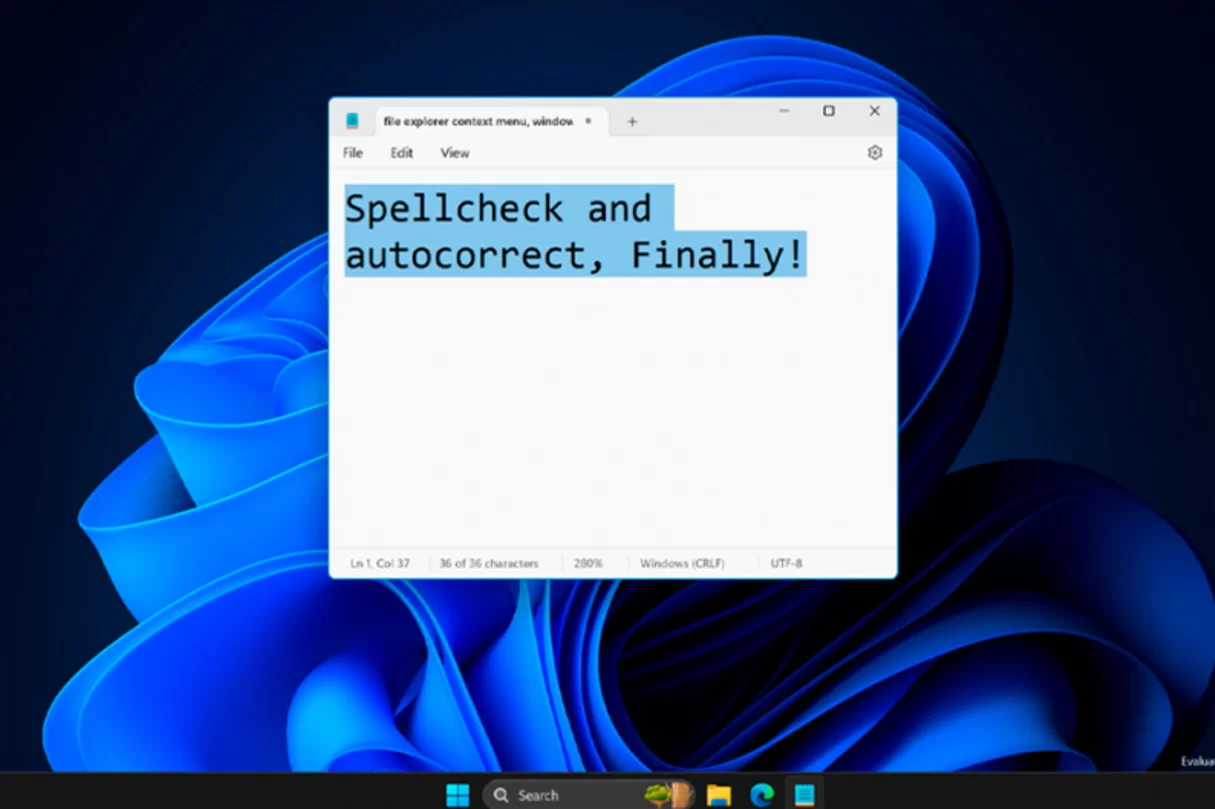Click the Ln 1, Col 37 position indicator
1215x809 pixels.
tap(380, 564)
